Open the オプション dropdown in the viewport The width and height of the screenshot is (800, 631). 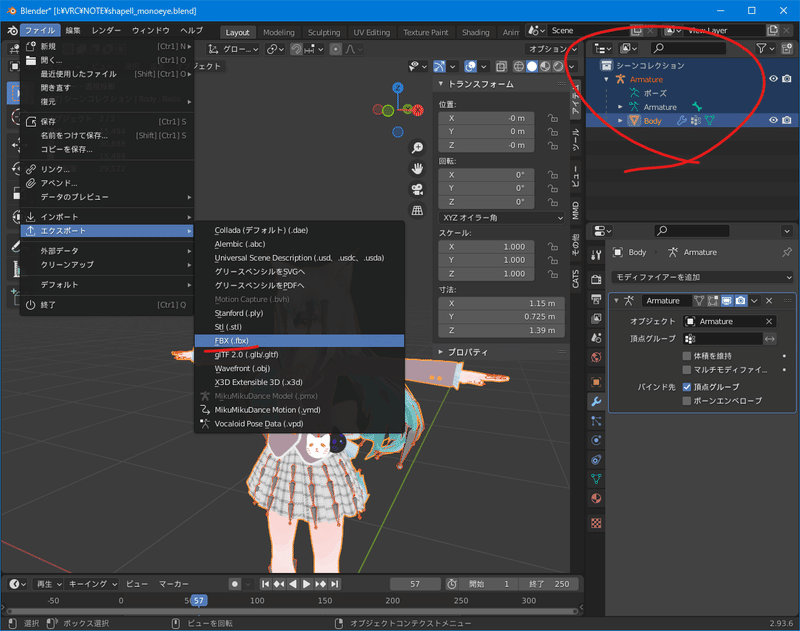552,49
